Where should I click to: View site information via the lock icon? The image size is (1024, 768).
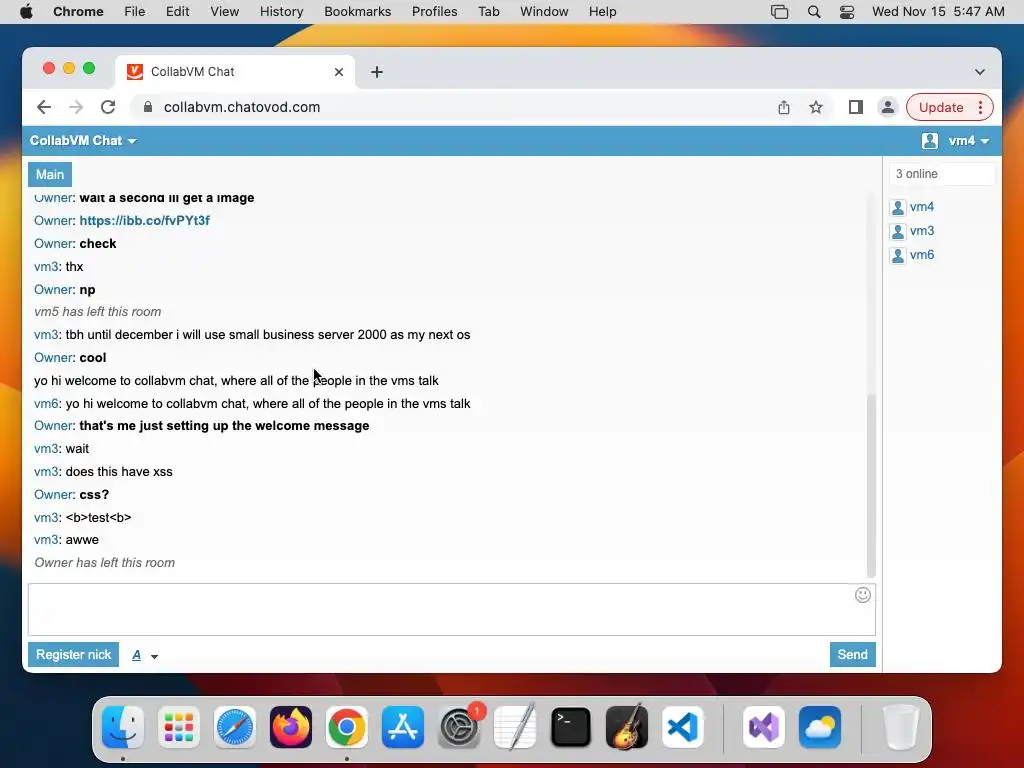[148, 107]
